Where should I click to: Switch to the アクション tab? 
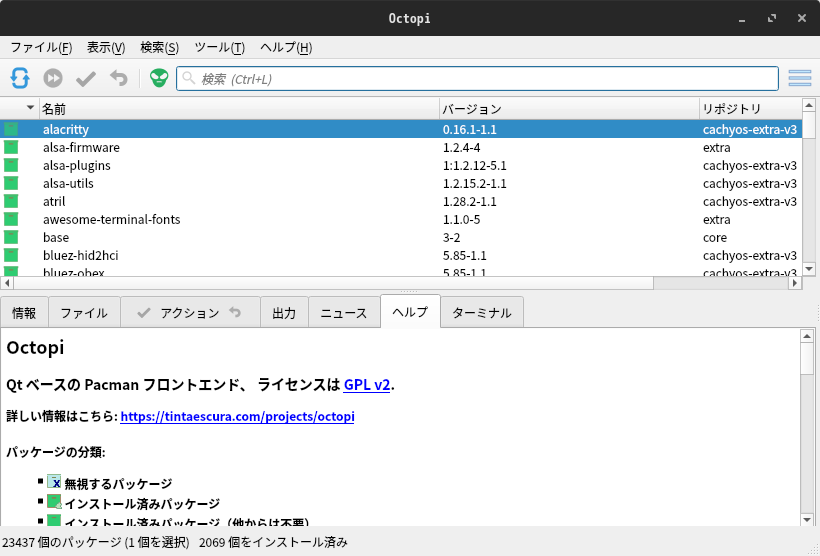click(x=190, y=313)
